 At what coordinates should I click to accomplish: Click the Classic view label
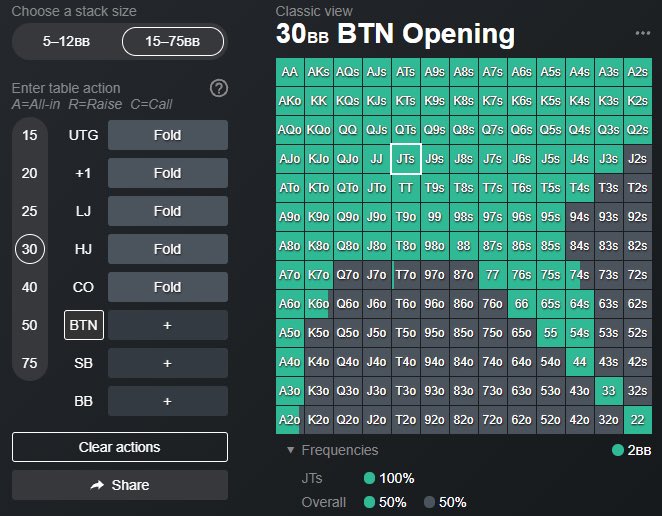coord(314,11)
